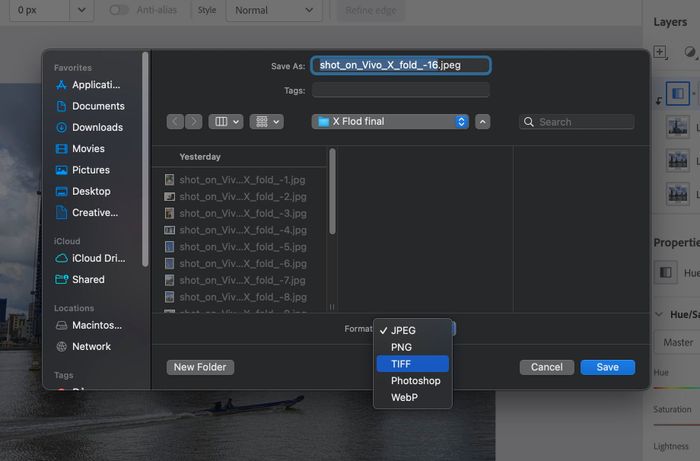Screen dimensions: 700x461
Task: Select Network under Locations
Action: [91, 346]
